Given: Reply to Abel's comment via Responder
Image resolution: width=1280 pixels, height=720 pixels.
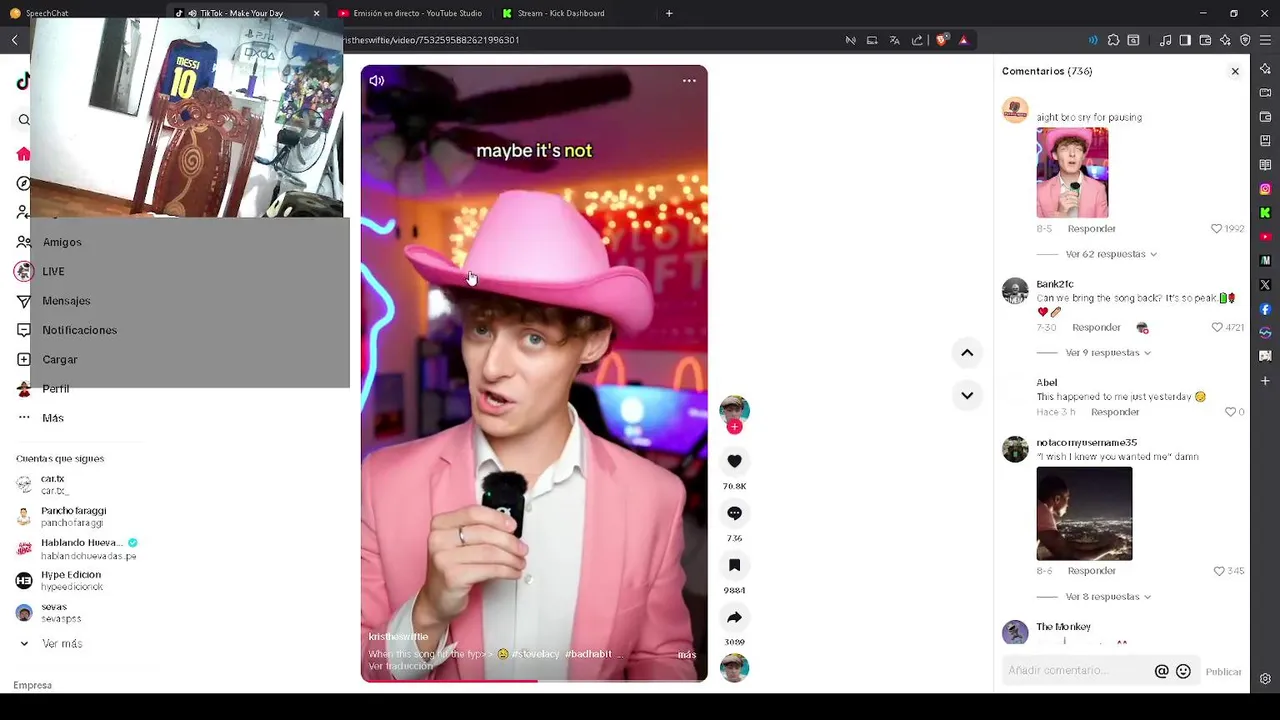Looking at the screenshot, I should tap(1115, 412).
